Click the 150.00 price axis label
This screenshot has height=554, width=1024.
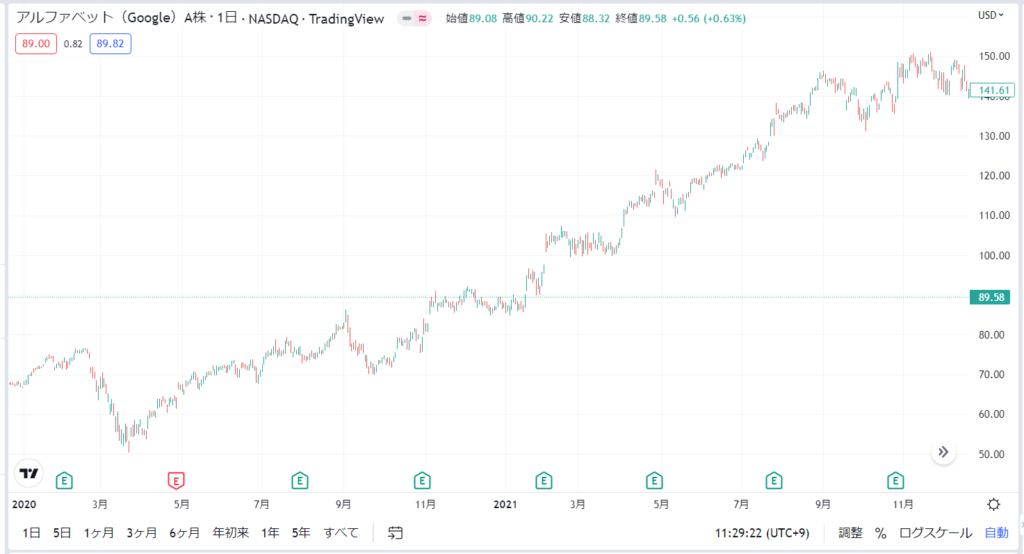(x=994, y=56)
